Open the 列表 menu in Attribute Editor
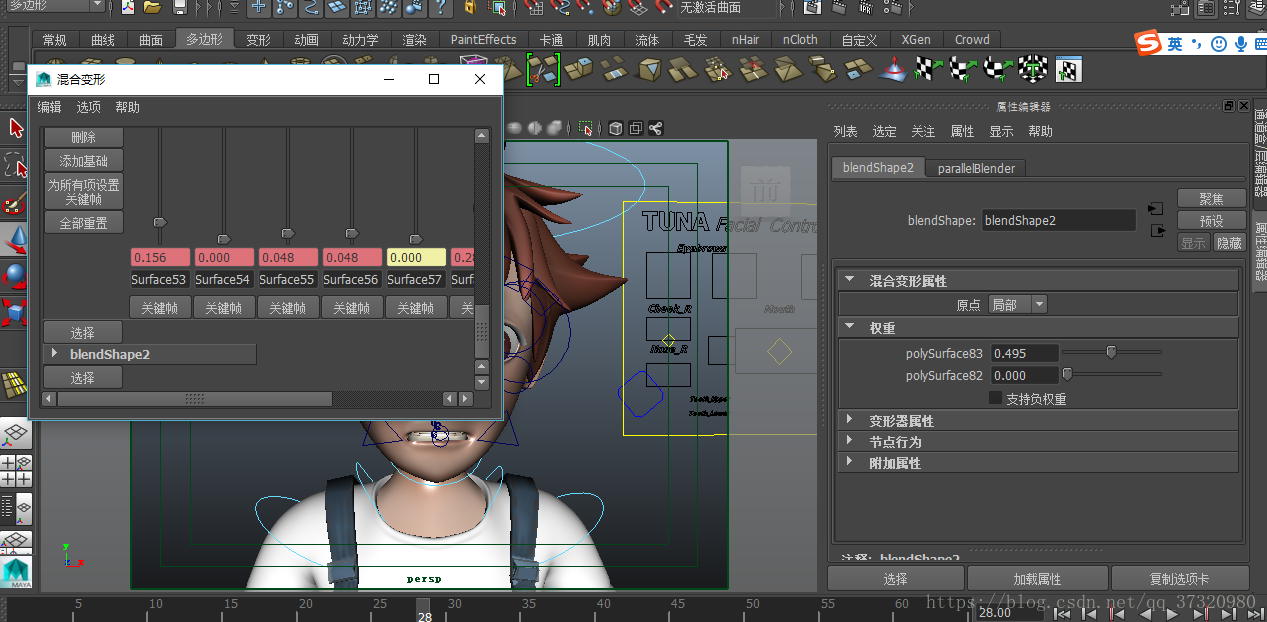This screenshot has width=1267, height=622. pos(845,131)
